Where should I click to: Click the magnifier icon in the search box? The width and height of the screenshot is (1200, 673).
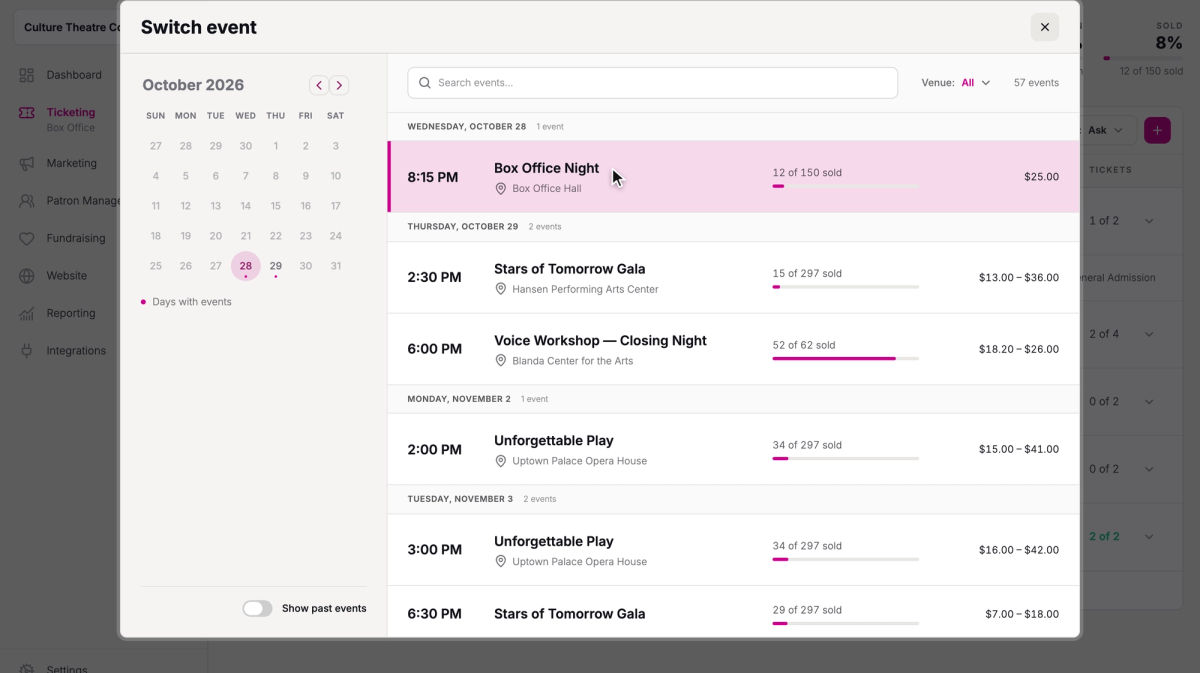click(425, 83)
